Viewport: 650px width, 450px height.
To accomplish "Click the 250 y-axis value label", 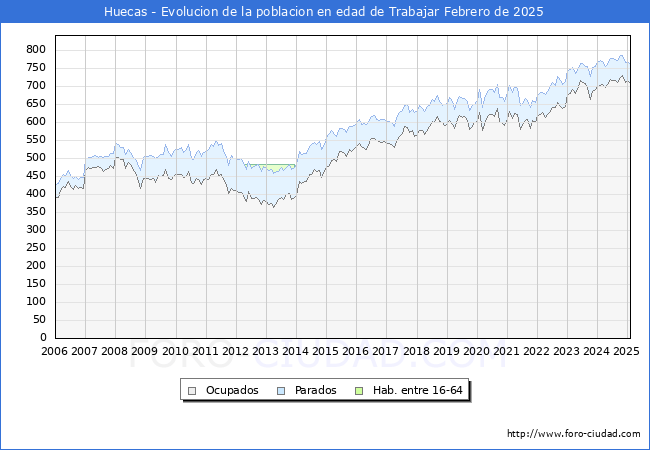I will point(36,248).
